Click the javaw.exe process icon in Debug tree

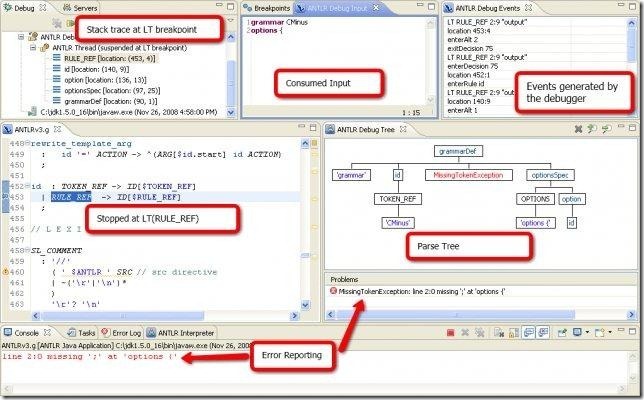click(32, 111)
